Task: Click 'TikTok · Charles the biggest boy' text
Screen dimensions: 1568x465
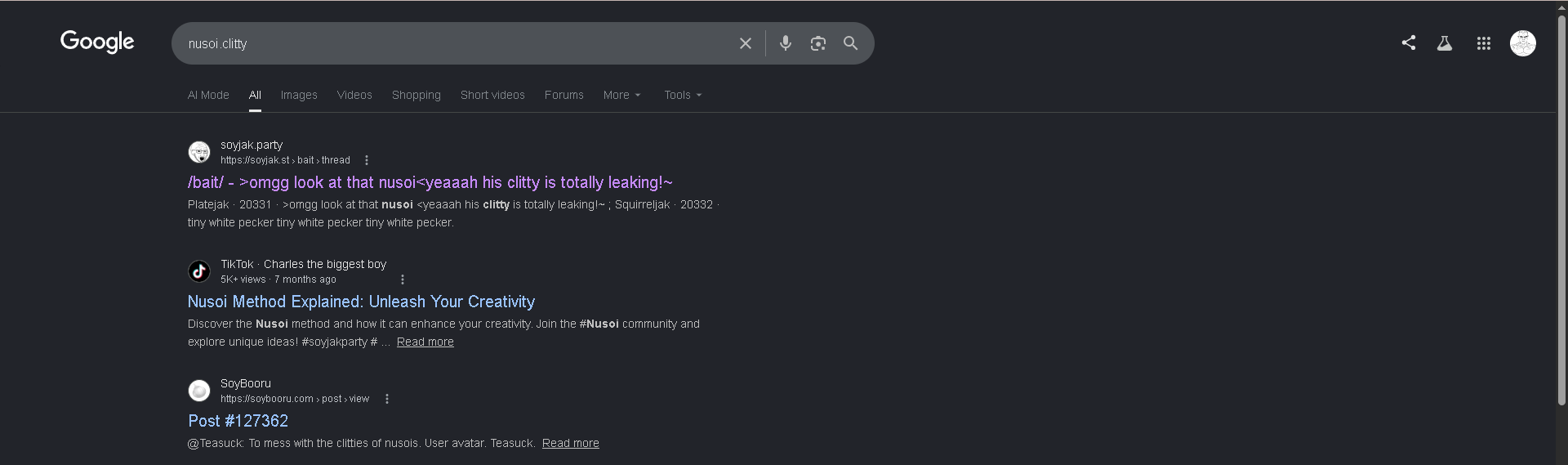Action: tap(303, 264)
